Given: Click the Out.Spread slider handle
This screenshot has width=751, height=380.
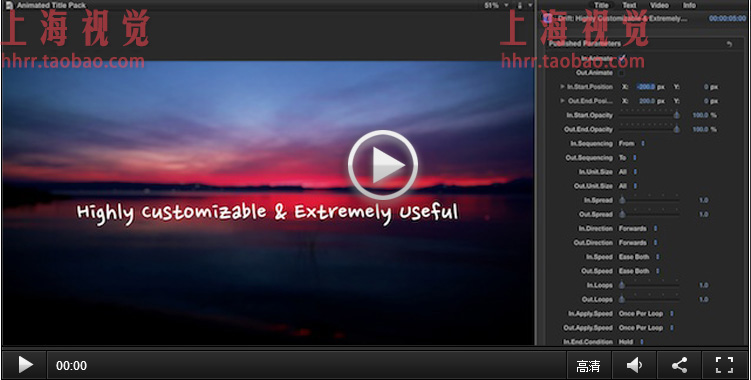Looking at the screenshot, I should [622, 214].
